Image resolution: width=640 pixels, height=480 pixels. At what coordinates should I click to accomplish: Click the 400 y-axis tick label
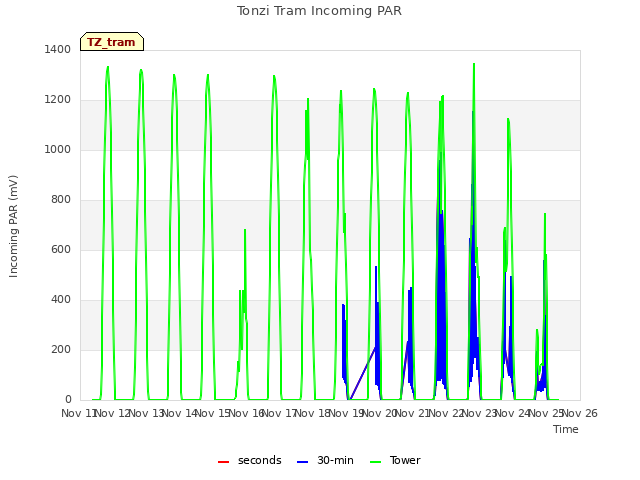tap(61, 300)
